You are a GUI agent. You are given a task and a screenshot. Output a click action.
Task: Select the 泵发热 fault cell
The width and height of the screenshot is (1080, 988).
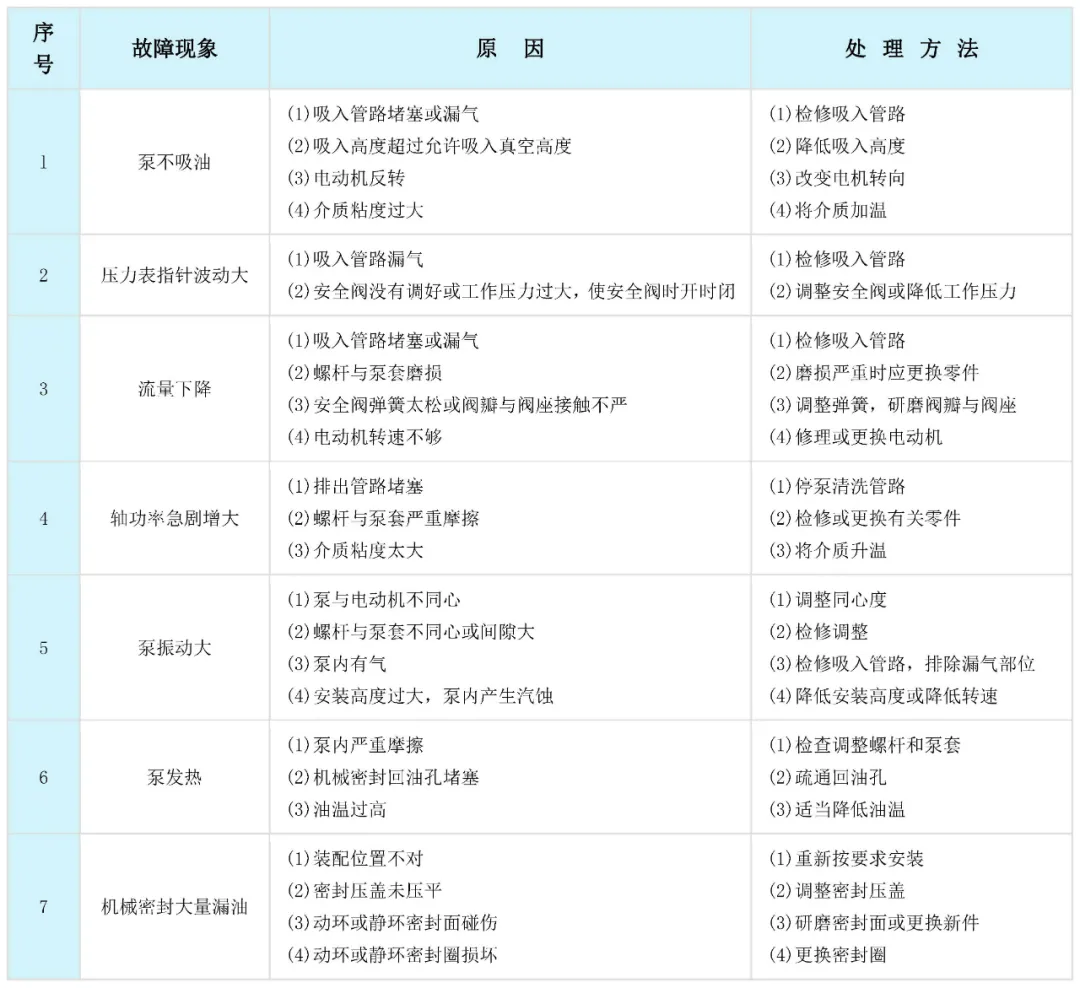pyautogui.click(x=174, y=775)
